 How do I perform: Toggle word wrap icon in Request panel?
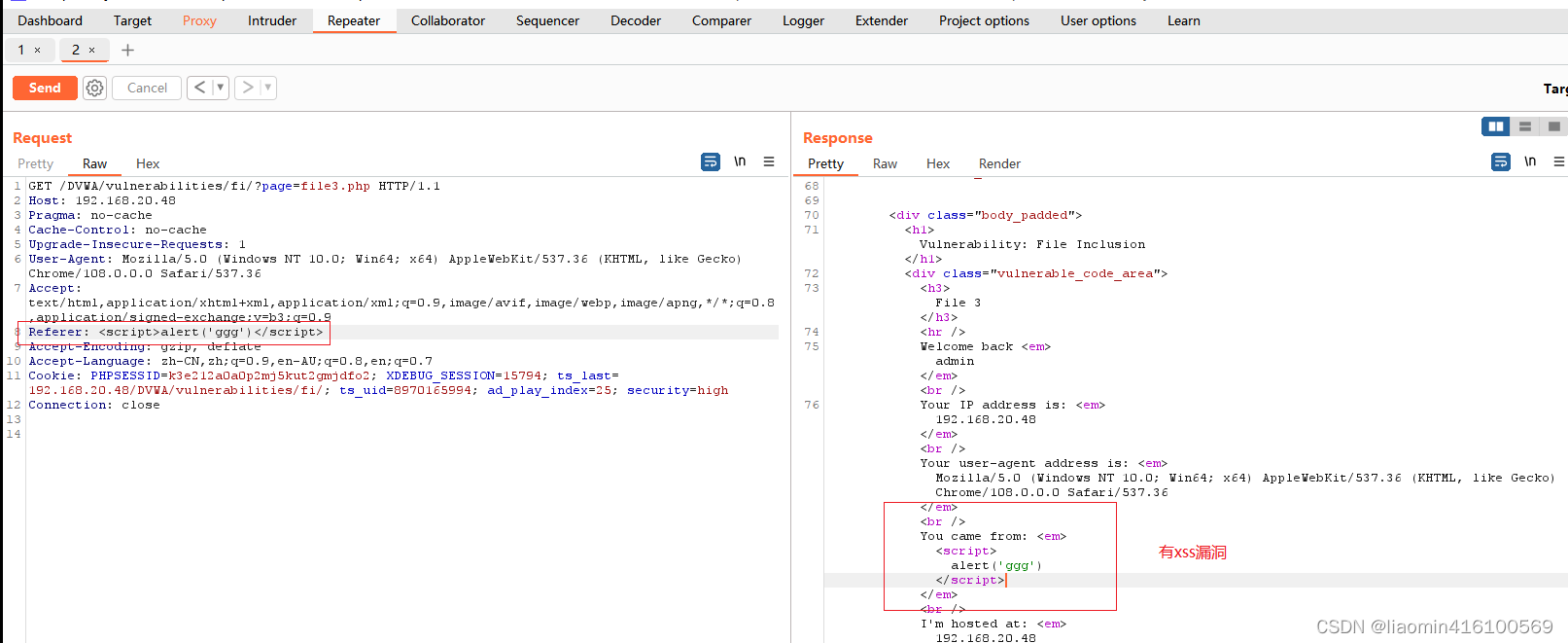click(711, 161)
